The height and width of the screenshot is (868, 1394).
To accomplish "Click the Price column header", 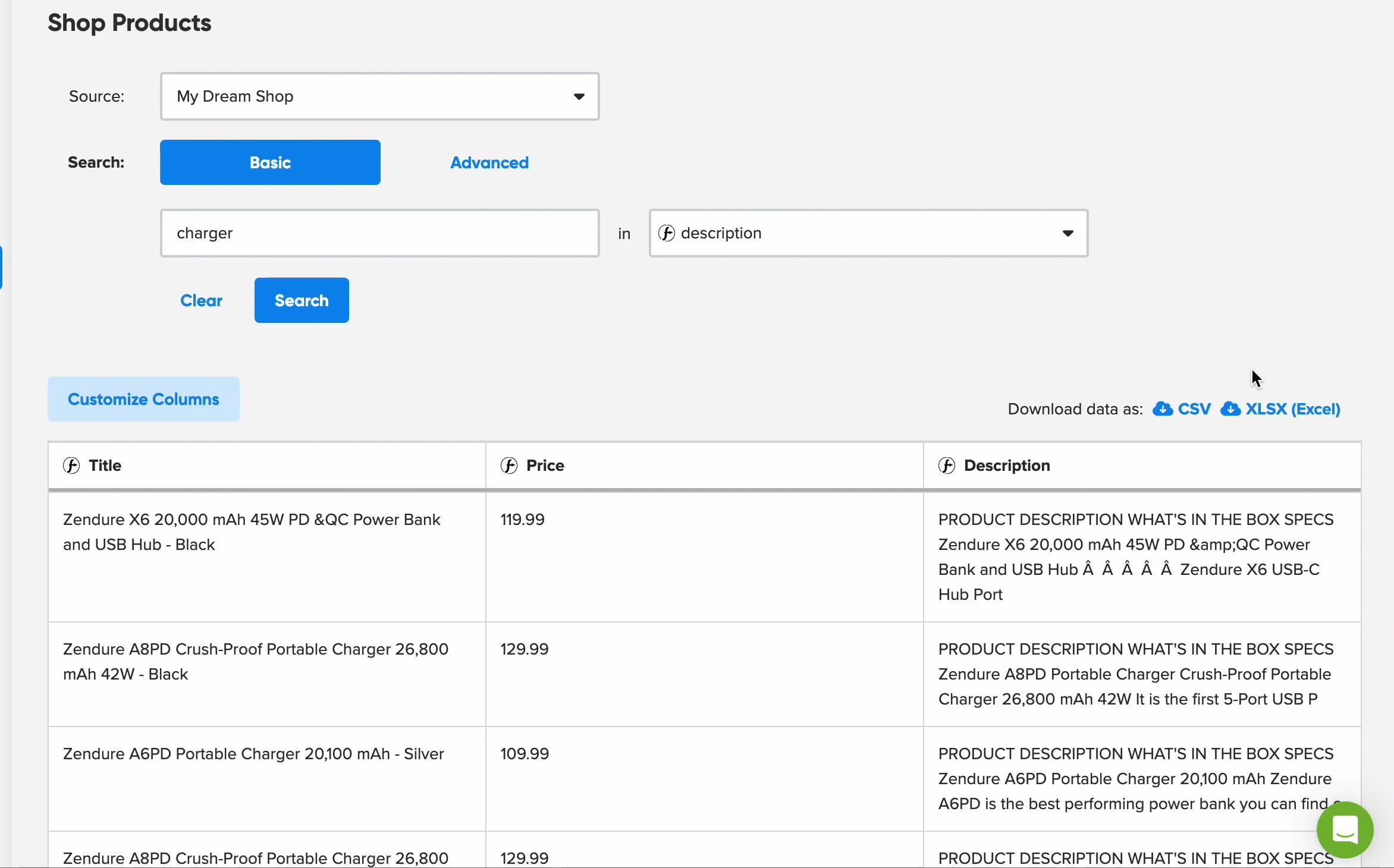I will click(x=705, y=466).
